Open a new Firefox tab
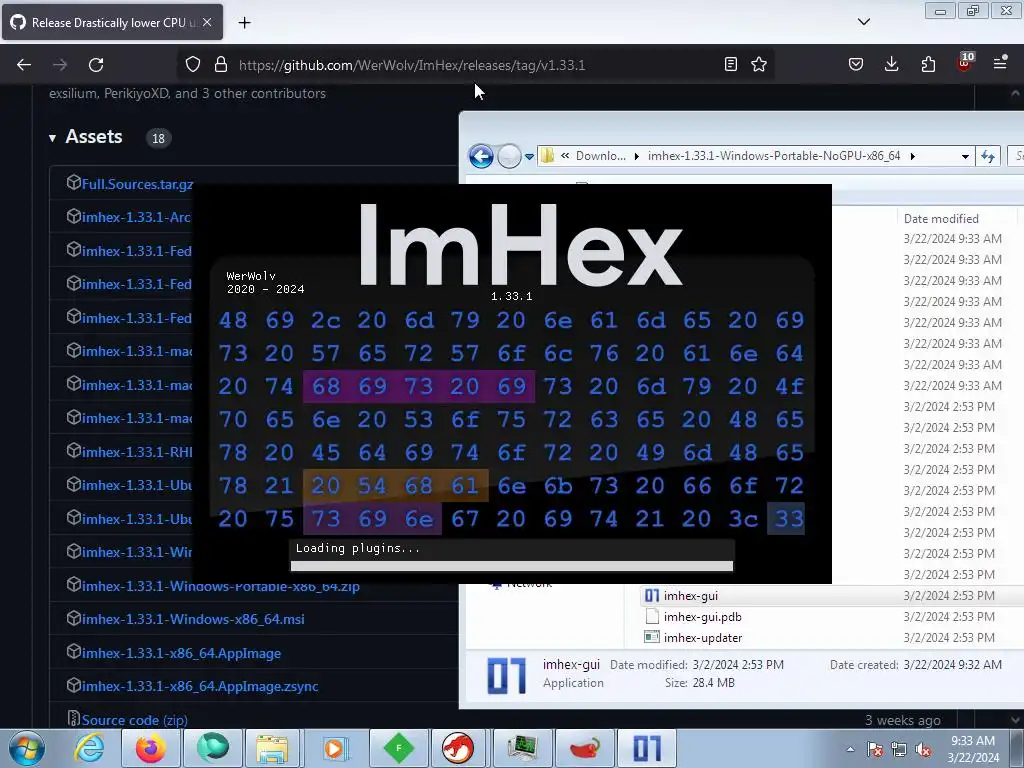 [x=244, y=23]
